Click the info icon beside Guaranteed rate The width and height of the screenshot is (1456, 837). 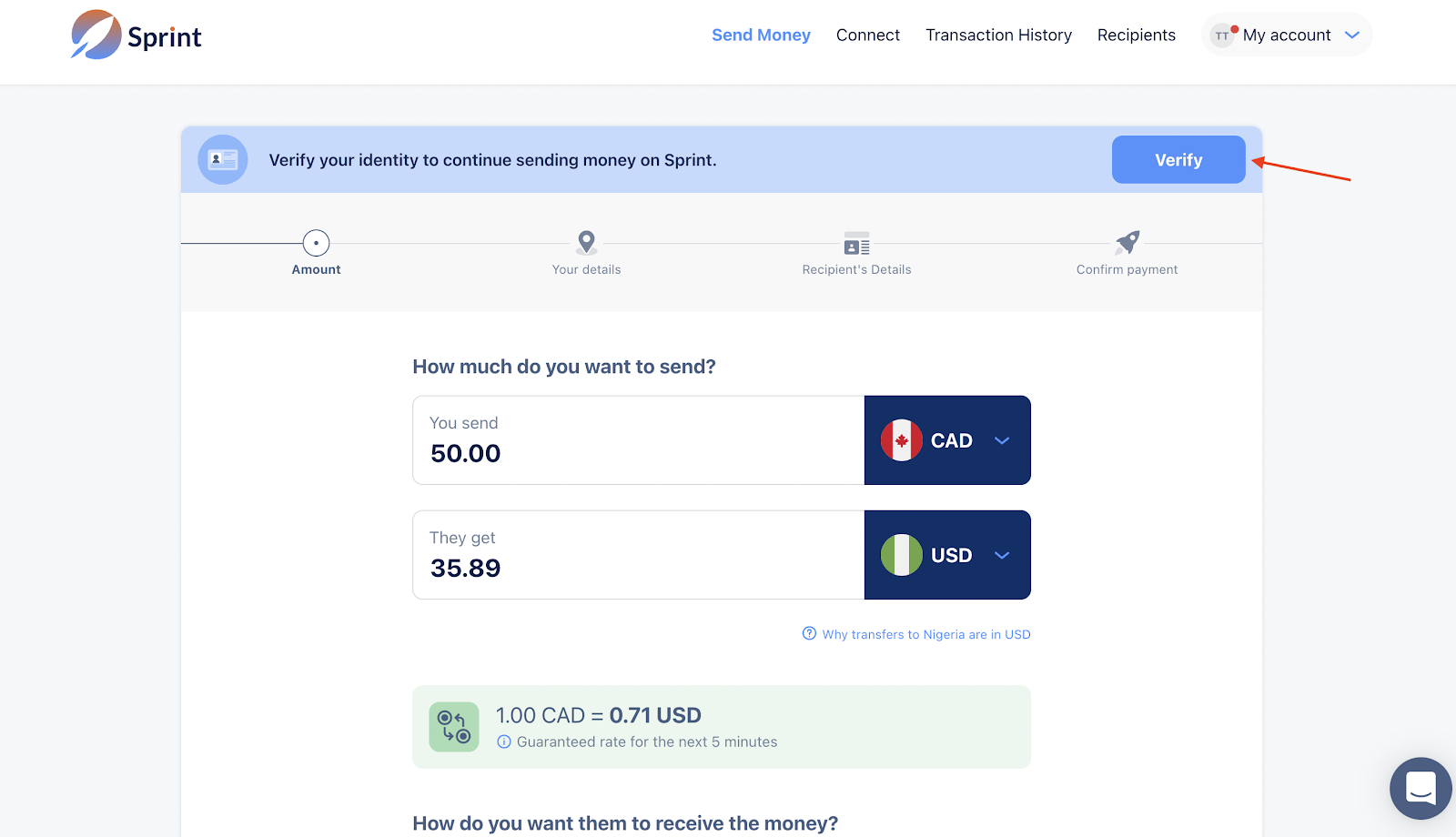coord(504,741)
